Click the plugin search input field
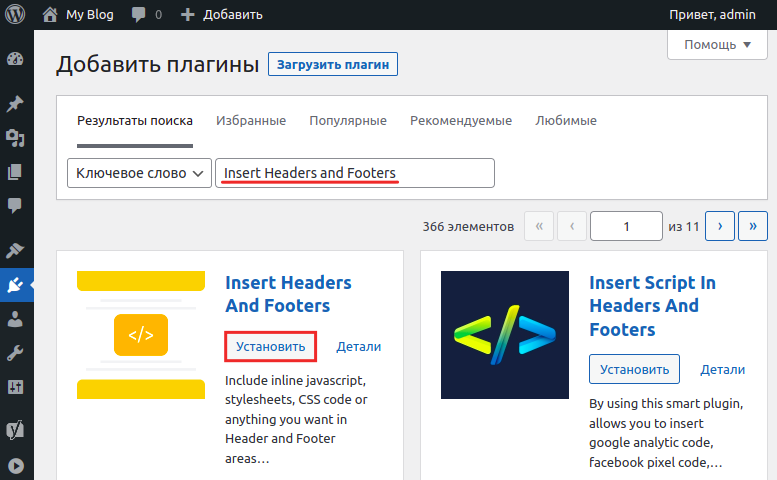 tap(355, 173)
